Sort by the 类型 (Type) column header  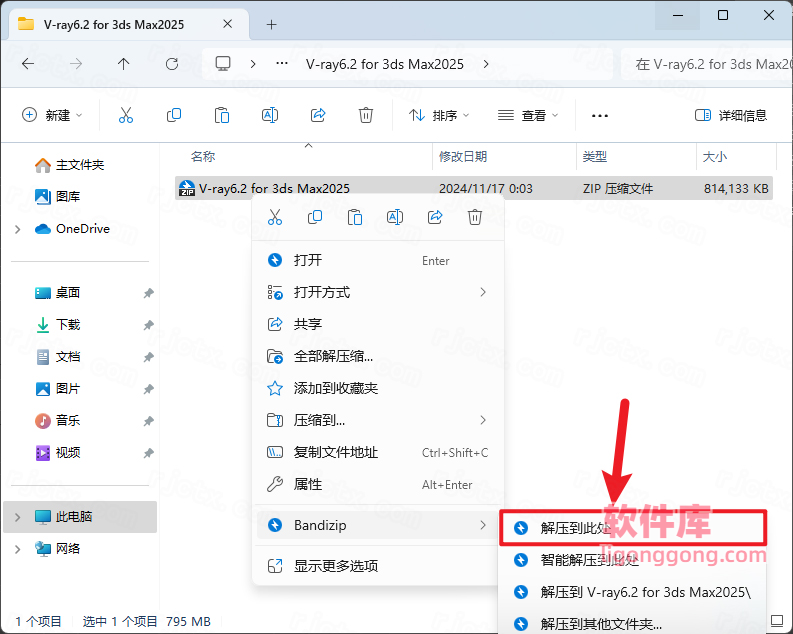click(636, 157)
